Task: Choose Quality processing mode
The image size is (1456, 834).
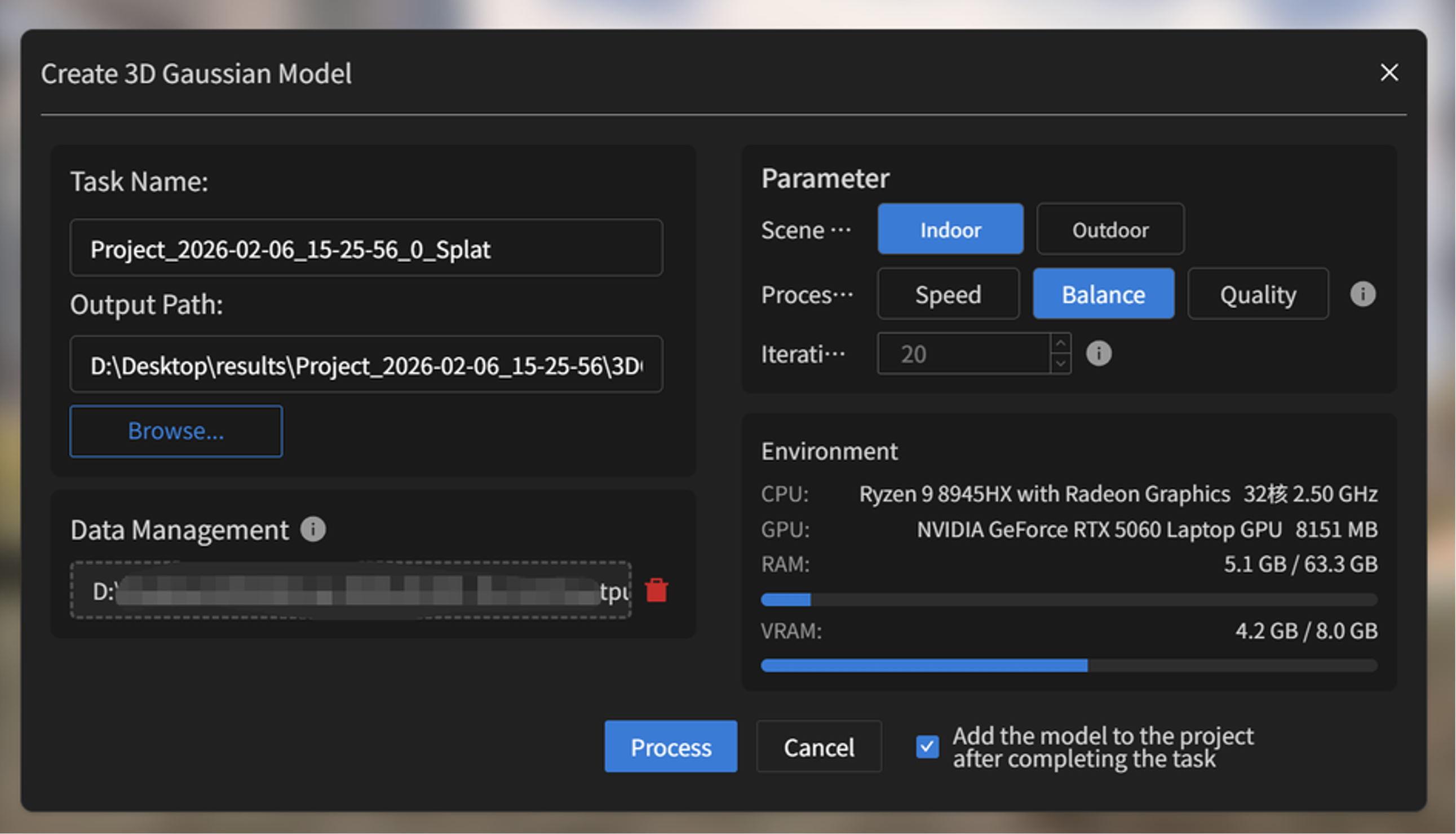Action: [1258, 294]
